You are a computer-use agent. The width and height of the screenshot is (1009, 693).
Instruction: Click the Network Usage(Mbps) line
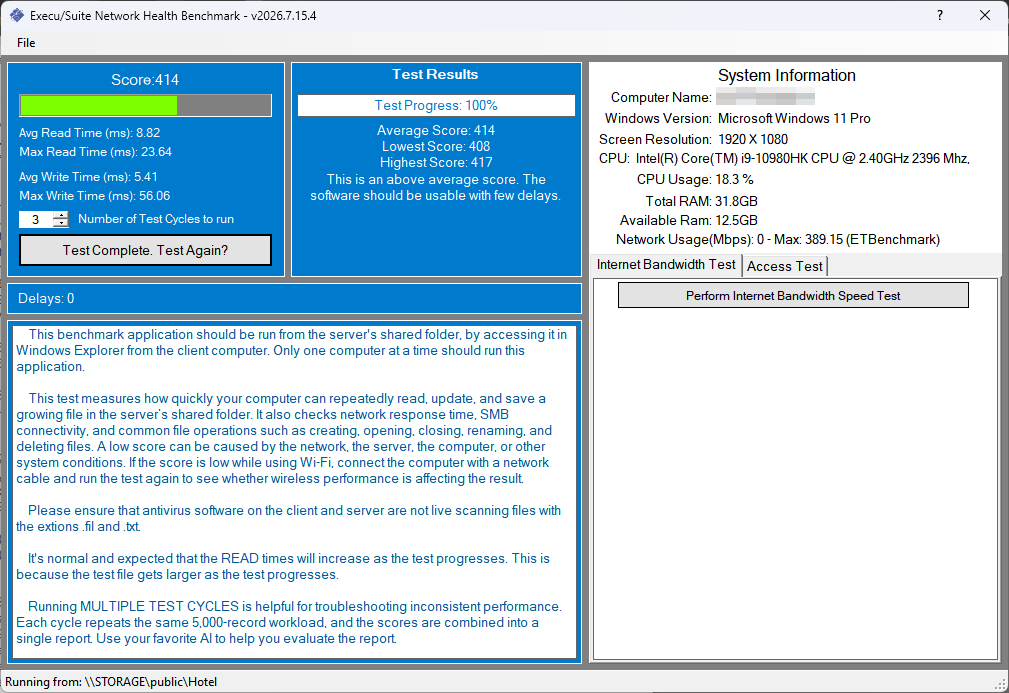[777, 240]
